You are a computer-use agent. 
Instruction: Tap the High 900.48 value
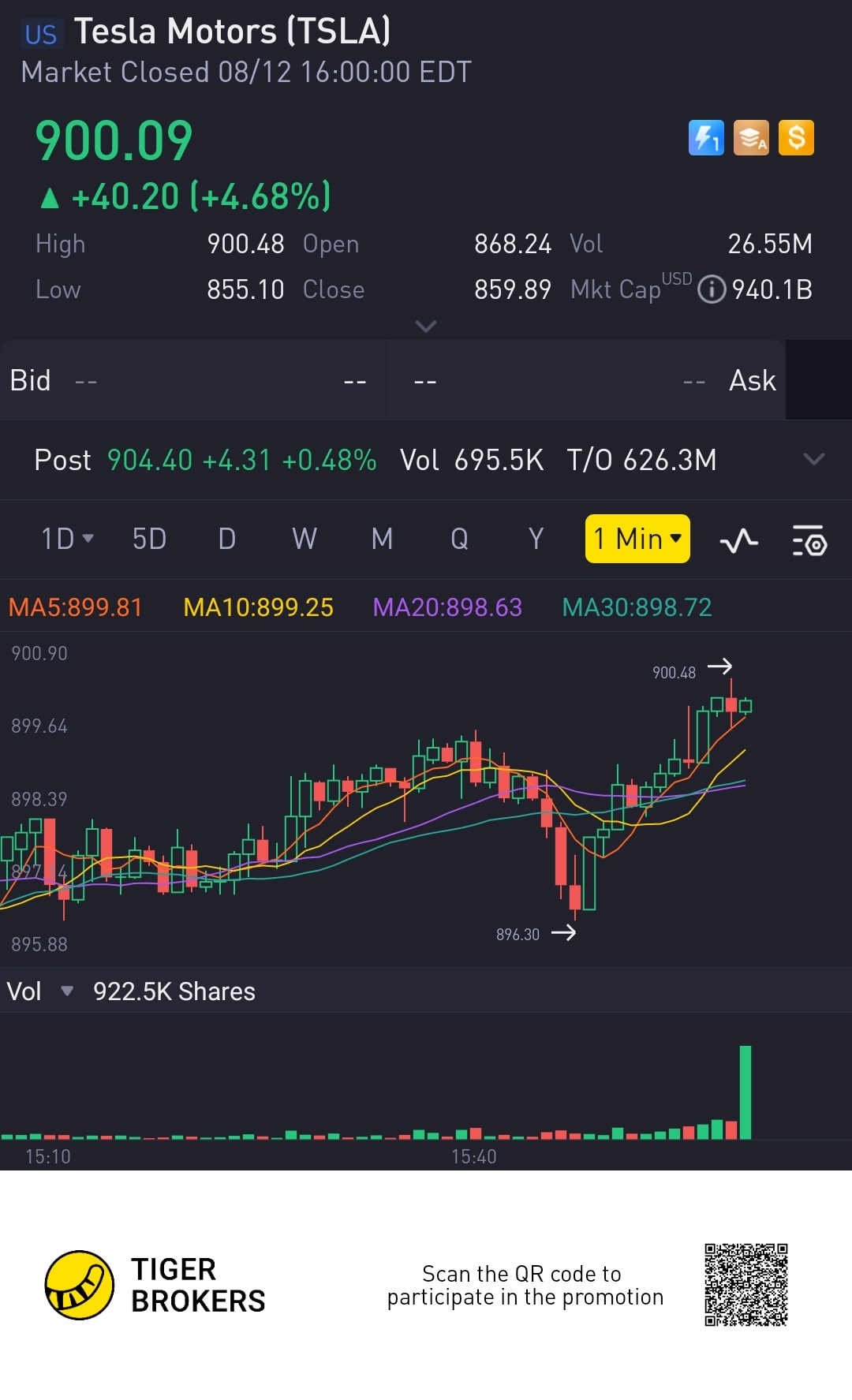(x=245, y=244)
